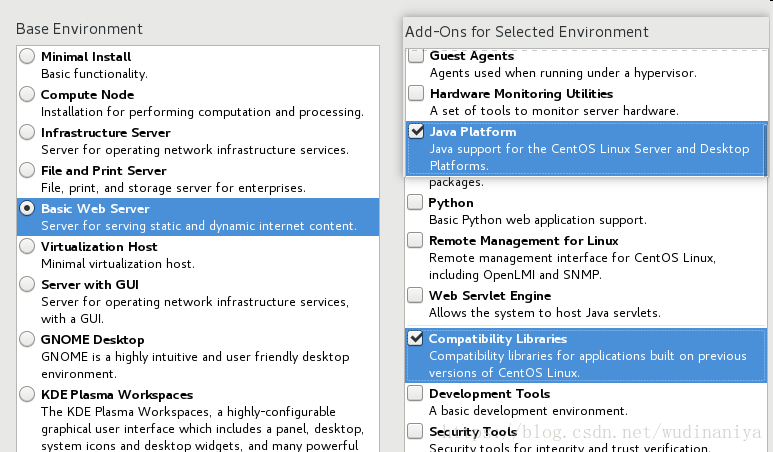This screenshot has width=773, height=452.
Task: Select the Minimal Install radio button
Action: tap(27, 56)
